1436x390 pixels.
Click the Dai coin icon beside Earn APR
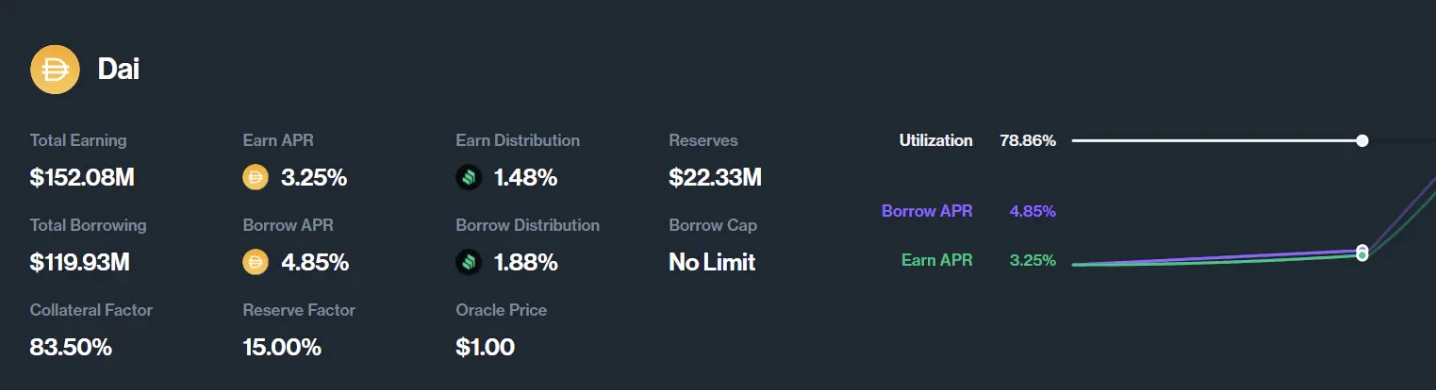tap(256, 178)
